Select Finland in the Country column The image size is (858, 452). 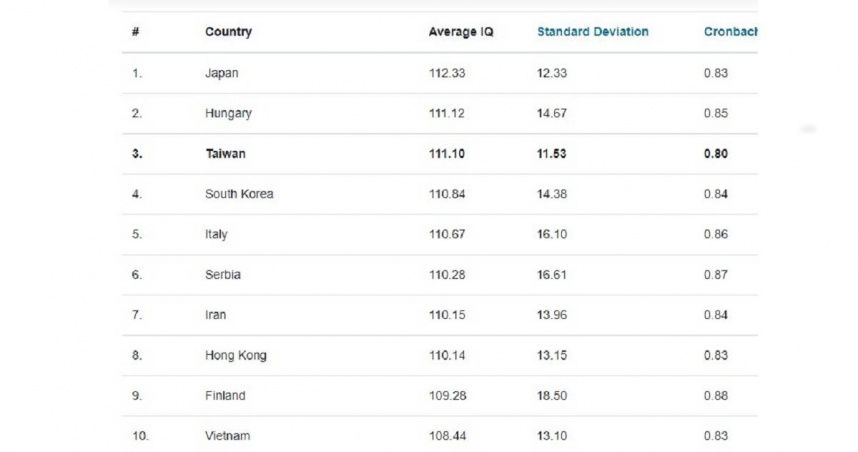point(225,396)
